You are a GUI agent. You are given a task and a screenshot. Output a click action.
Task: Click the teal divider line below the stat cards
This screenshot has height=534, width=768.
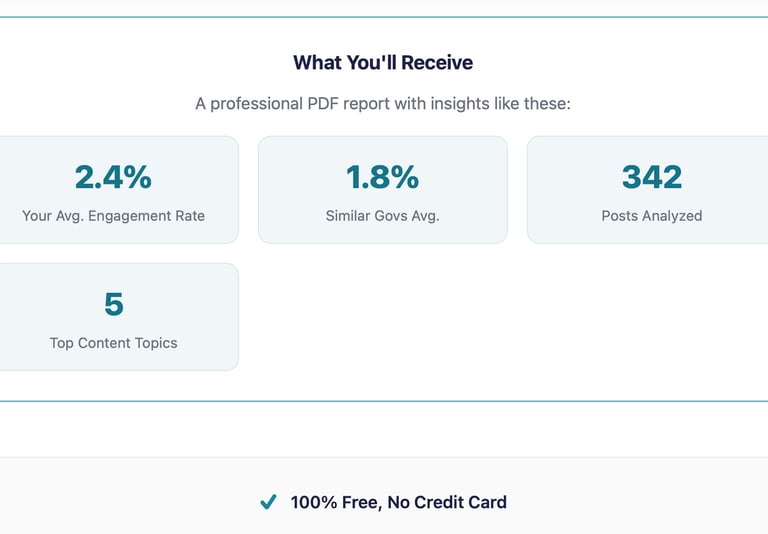[x=384, y=401]
